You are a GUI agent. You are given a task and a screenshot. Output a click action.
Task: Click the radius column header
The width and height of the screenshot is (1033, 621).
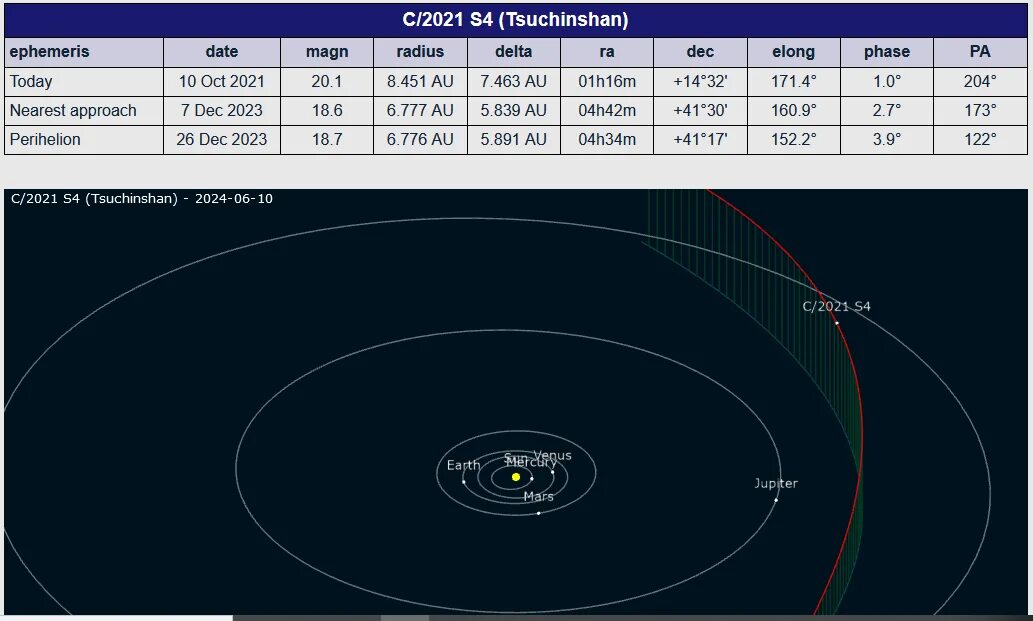click(420, 51)
